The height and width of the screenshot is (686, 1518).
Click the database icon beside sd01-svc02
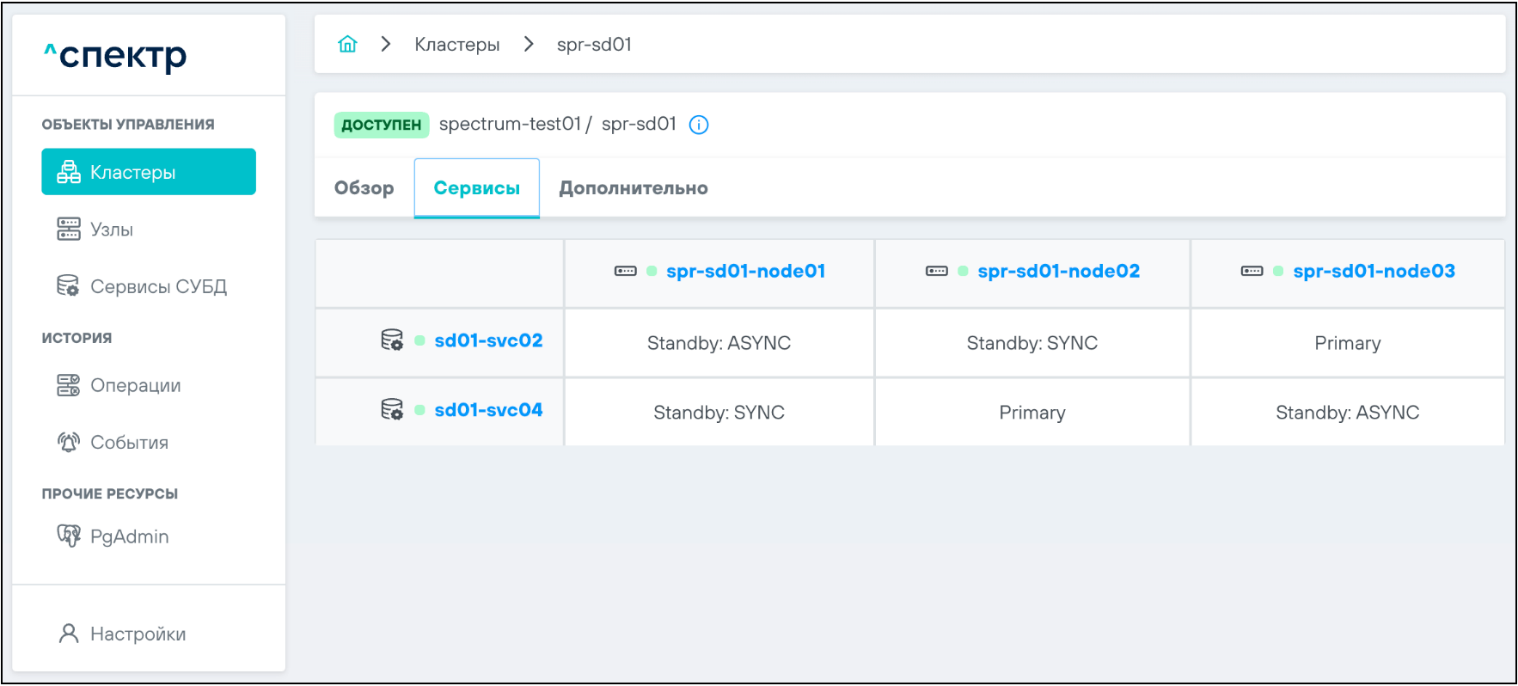point(392,341)
